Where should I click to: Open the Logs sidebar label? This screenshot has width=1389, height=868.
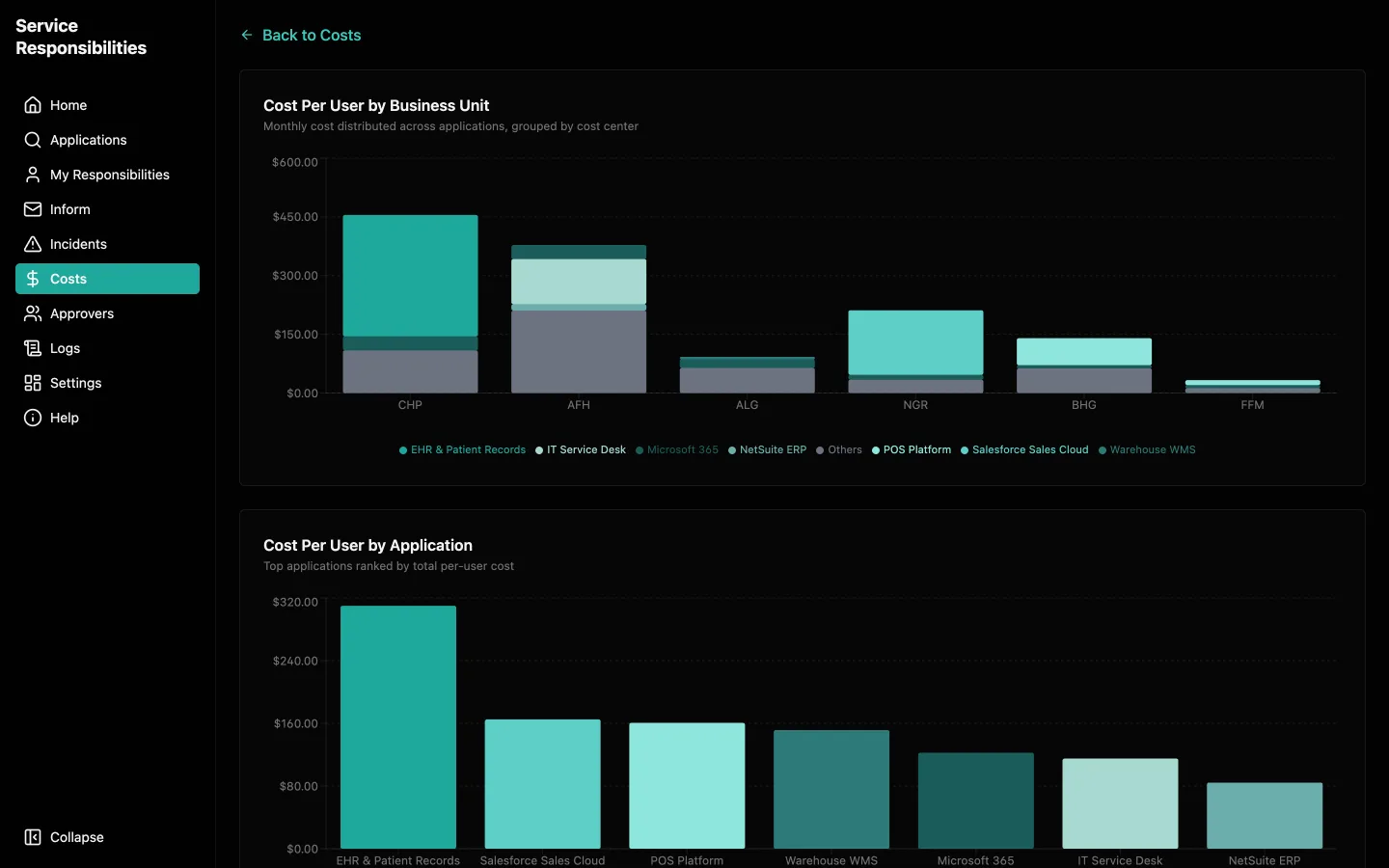tap(66, 348)
